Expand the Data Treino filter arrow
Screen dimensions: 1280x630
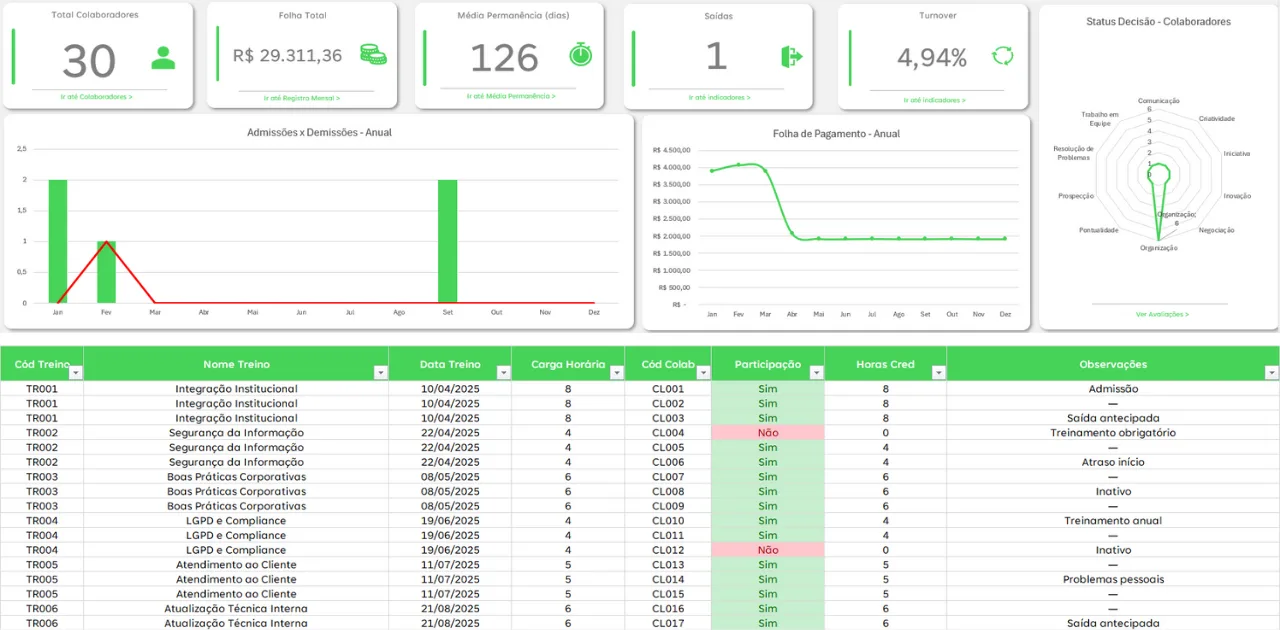(503, 372)
